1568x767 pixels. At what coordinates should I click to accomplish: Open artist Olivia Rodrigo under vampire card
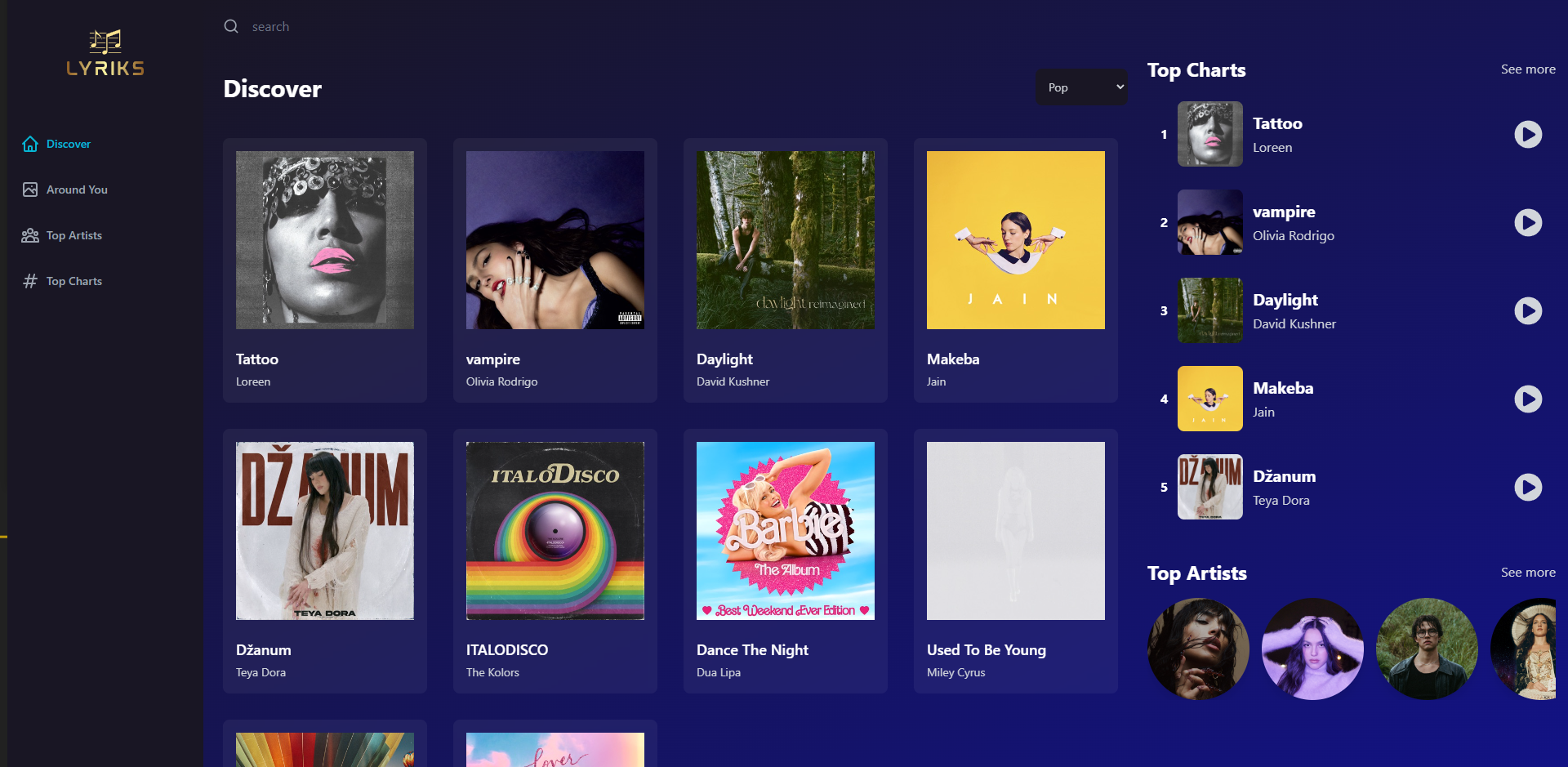tap(501, 381)
